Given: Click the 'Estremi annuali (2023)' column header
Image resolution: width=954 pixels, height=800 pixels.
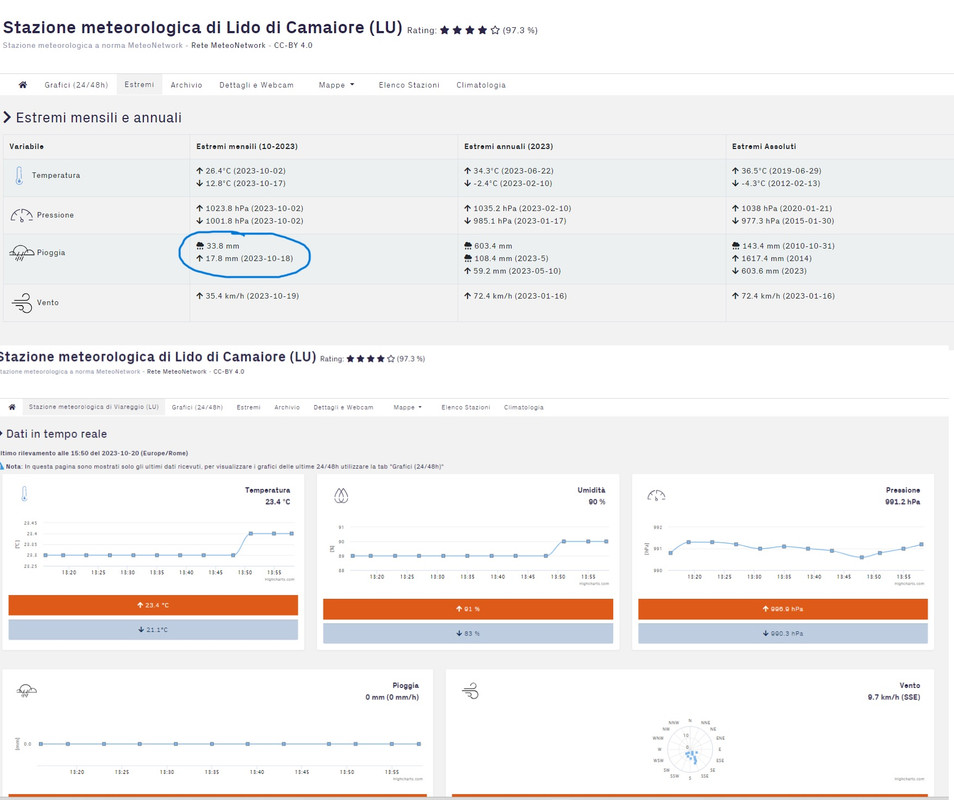Looking at the screenshot, I should click(509, 147).
